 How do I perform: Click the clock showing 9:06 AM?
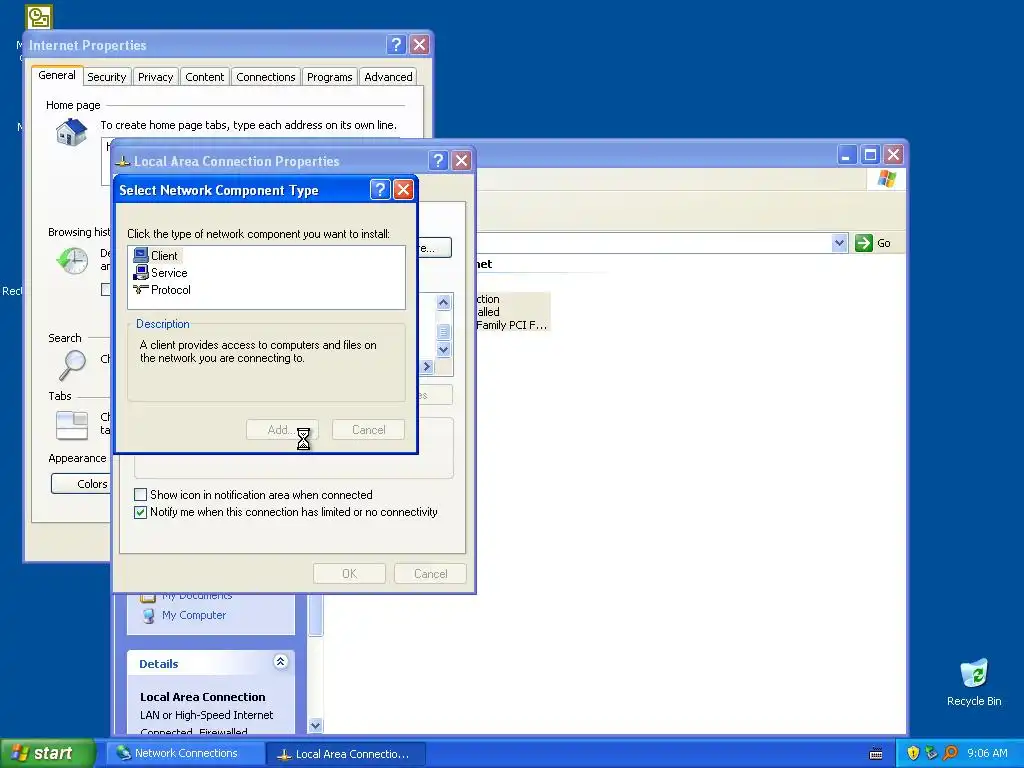point(987,753)
